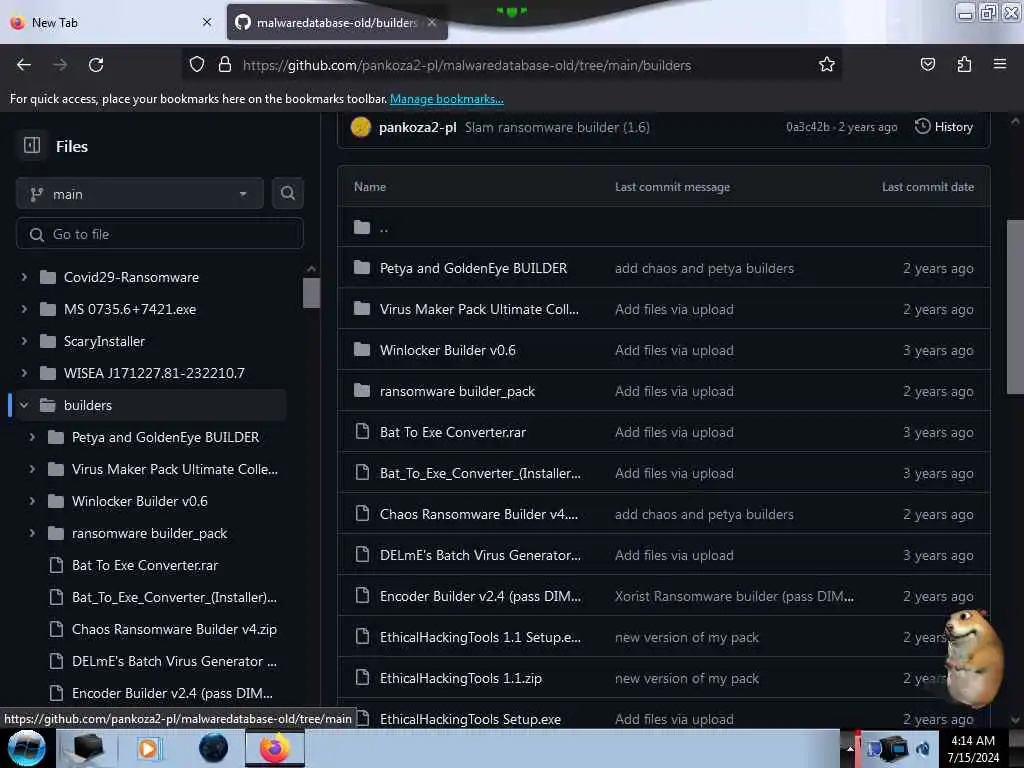The image size is (1024, 768).
Task: Open Encoder Builder v2.4 (pass DIM... in list
Action: (480, 596)
